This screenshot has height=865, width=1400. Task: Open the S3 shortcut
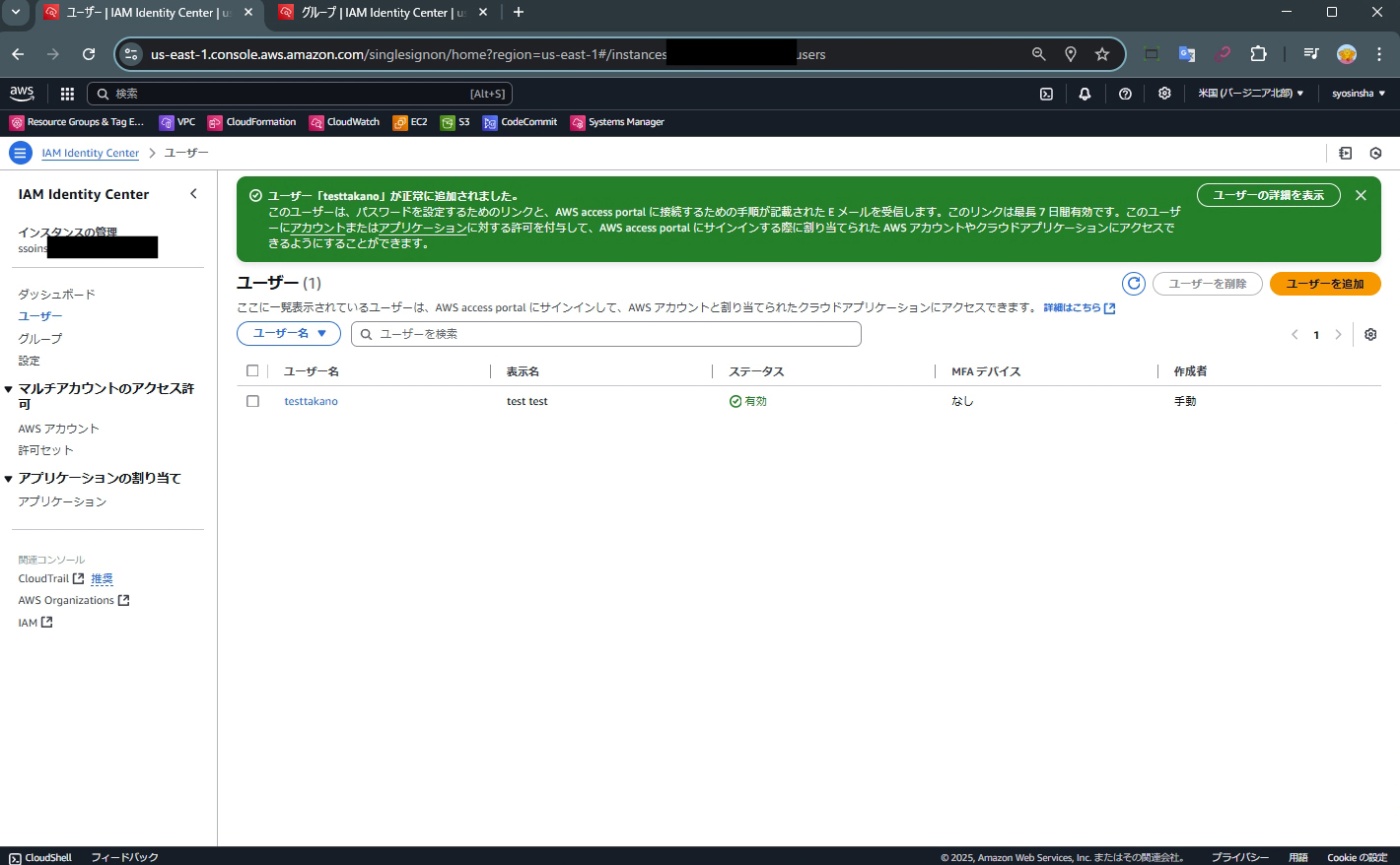pos(455,122)
